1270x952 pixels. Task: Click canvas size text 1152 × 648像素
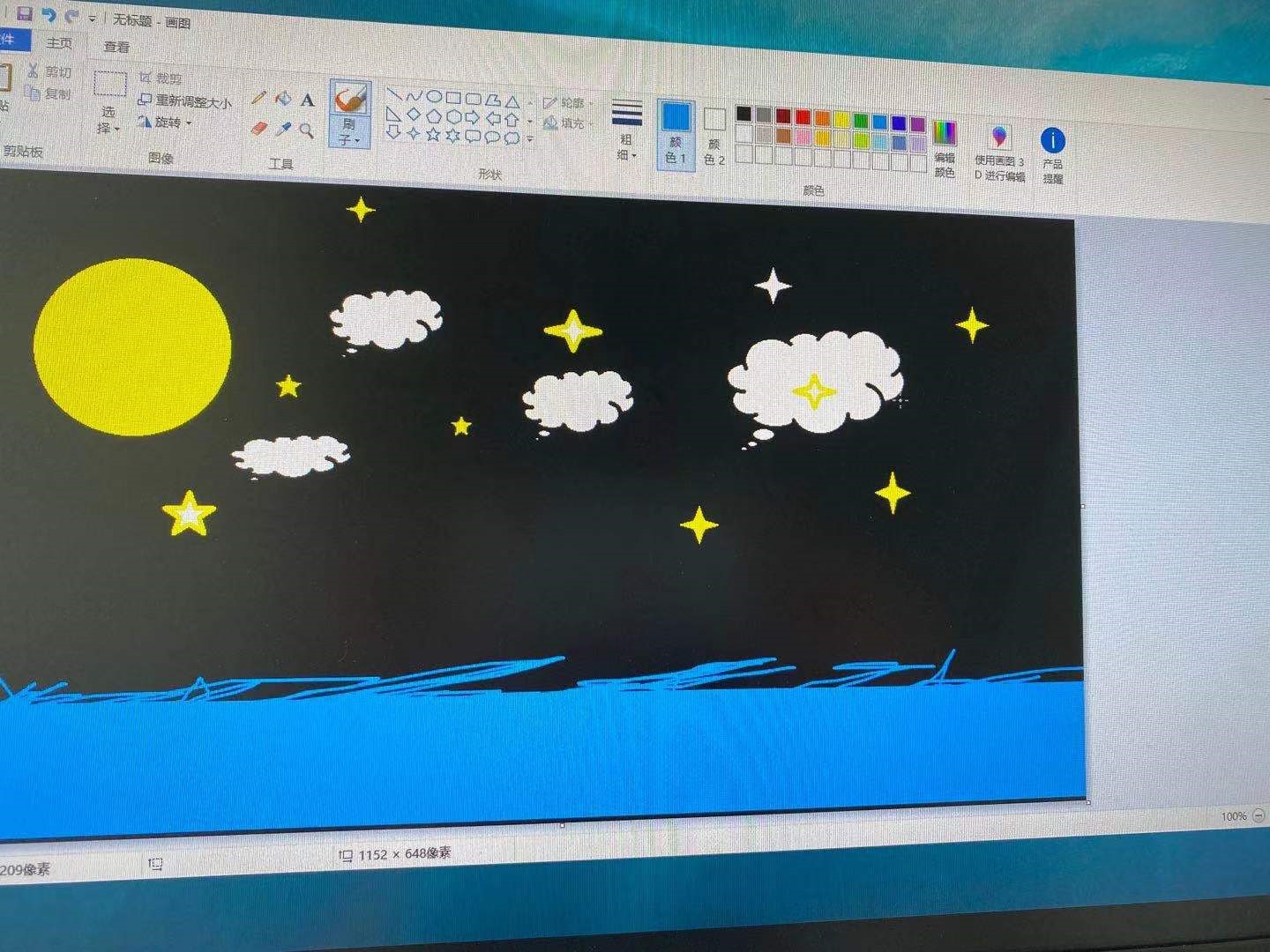(405, 853)
